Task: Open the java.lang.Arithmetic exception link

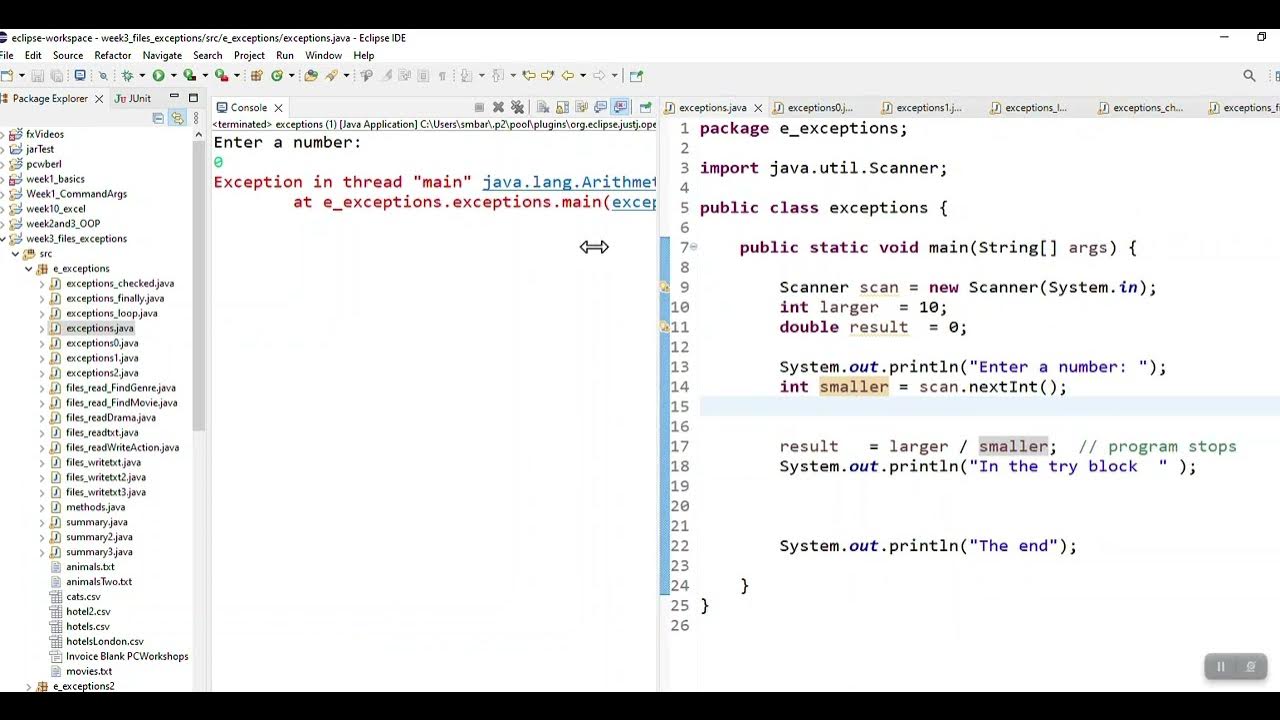Action: pyautogui.click(x=569, y=182)
